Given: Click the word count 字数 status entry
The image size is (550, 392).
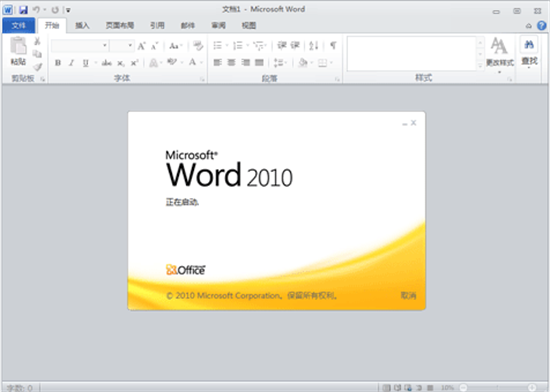Looking at the screenshot, I should click(x=20, y=388).
